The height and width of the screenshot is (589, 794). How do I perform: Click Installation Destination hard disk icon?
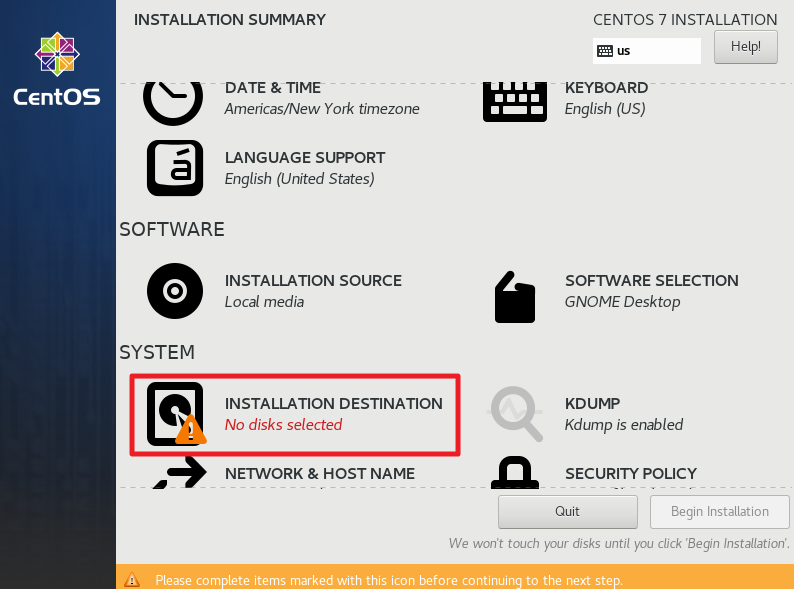coord(176,414)
